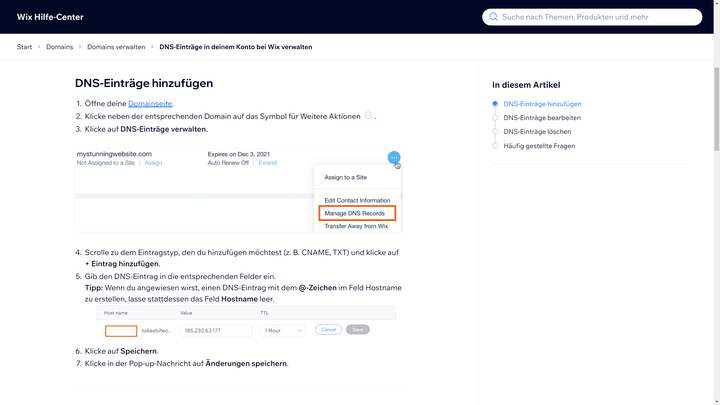Focus the help center search field
The height and width of the screenshot is (405, 720).
click(592, 17)
